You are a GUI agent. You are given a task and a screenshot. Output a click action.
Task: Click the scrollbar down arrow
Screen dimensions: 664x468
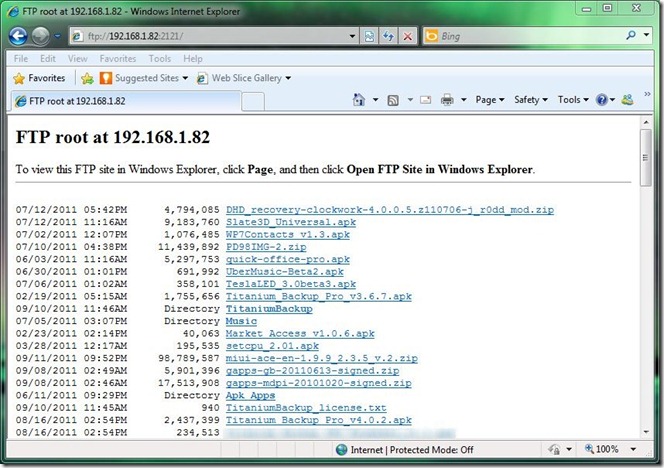pyautogui.click(x=646, y=432)
